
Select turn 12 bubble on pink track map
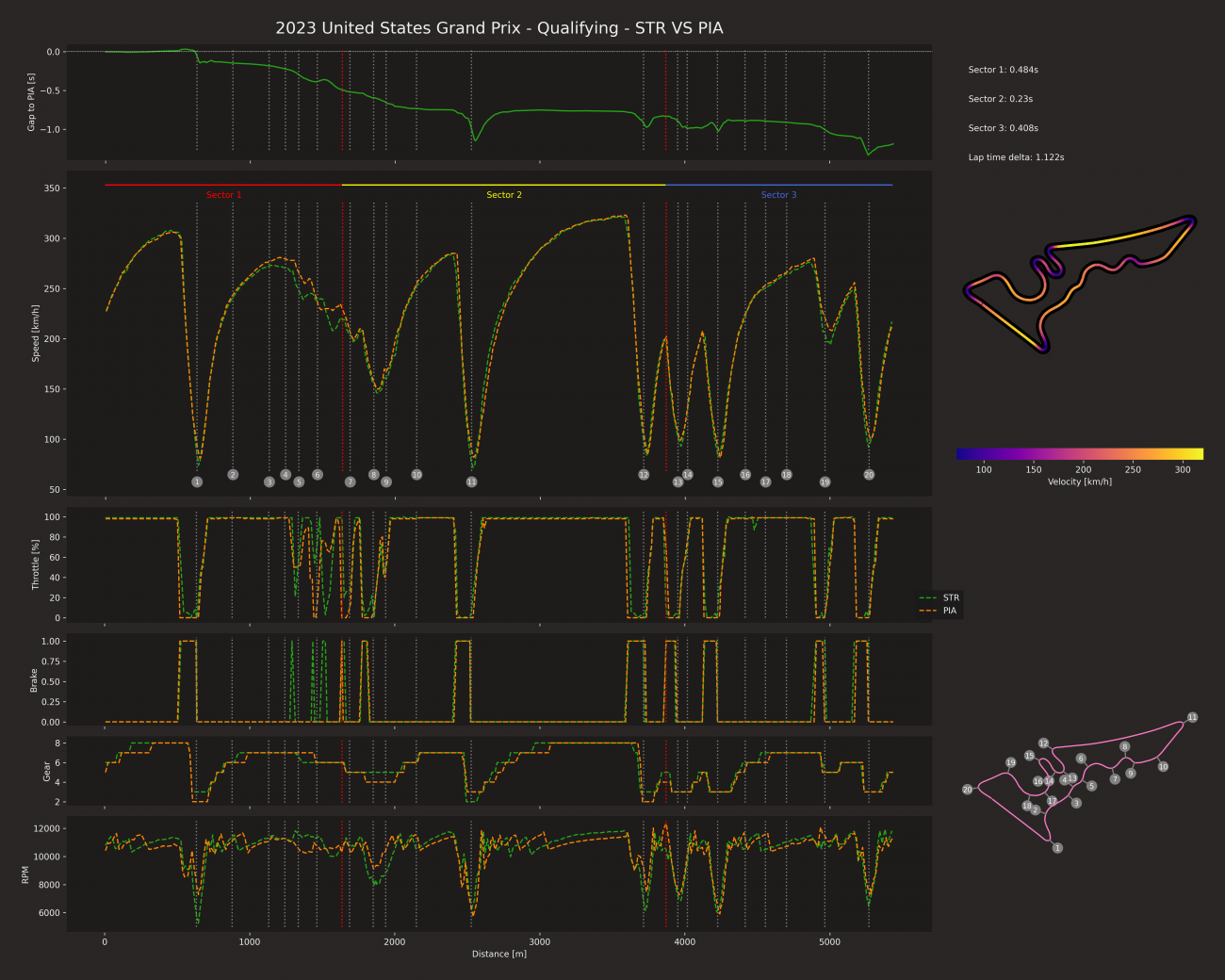1043,743
